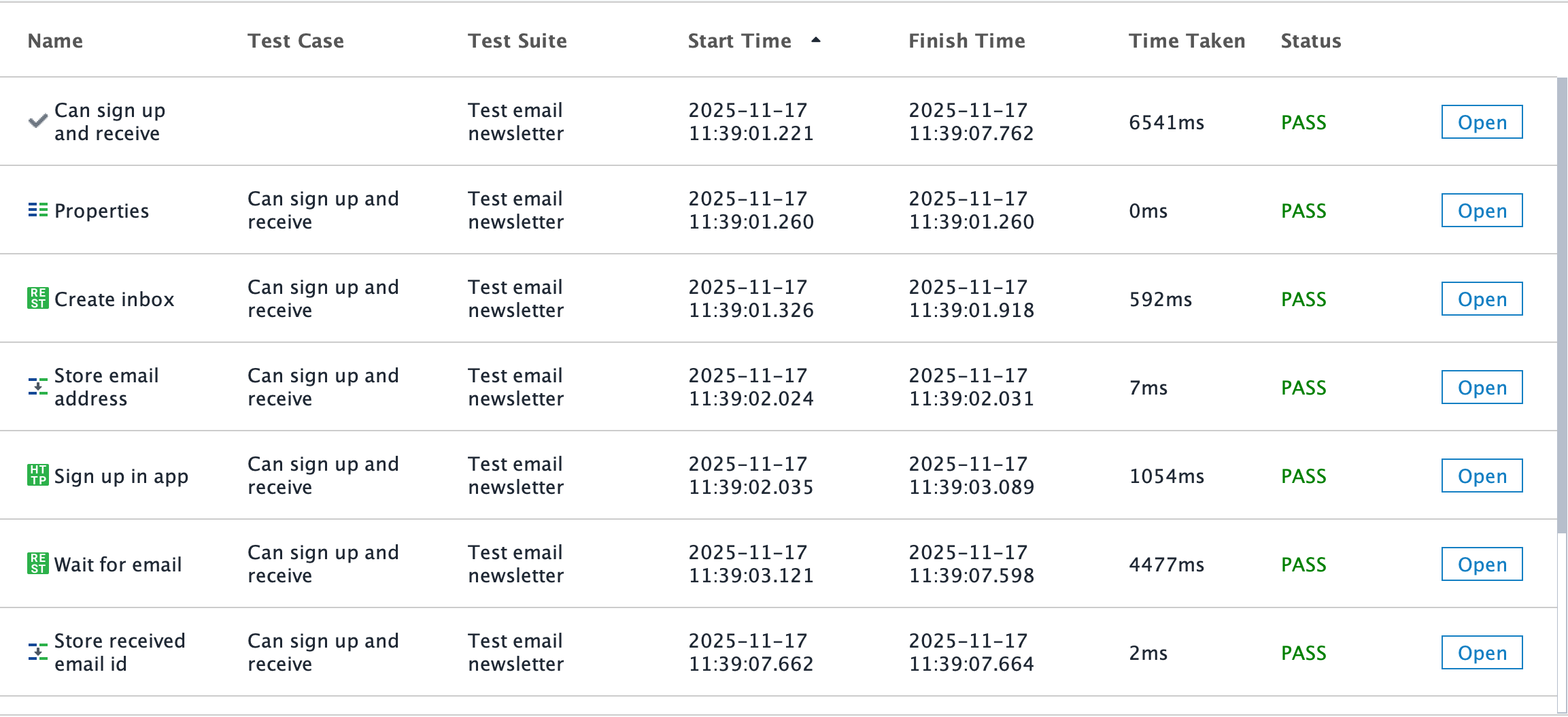Click the property transfer icon for Store email address
The width and height of the screenshot is (1568, 717).
tap(37, 386)
